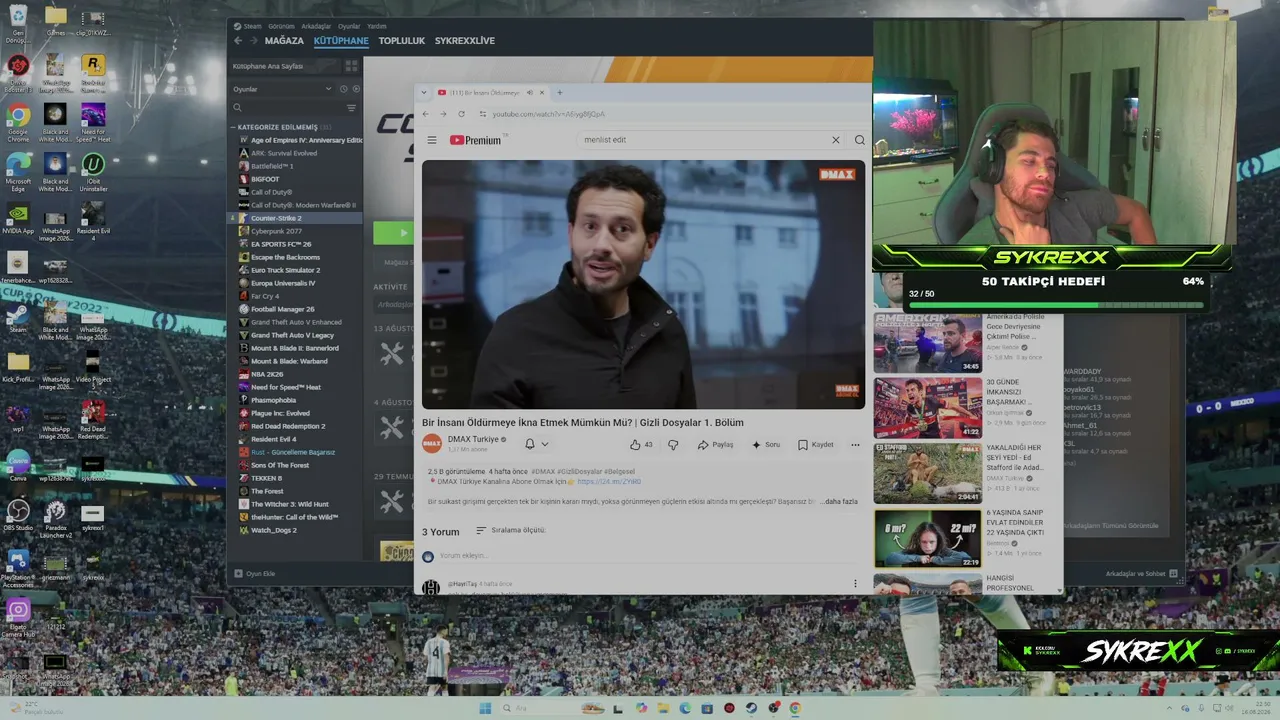The width and height of the screenshot is (1280, 720).
Task: Click the green Play button in Steam
Action: (393, 233)
